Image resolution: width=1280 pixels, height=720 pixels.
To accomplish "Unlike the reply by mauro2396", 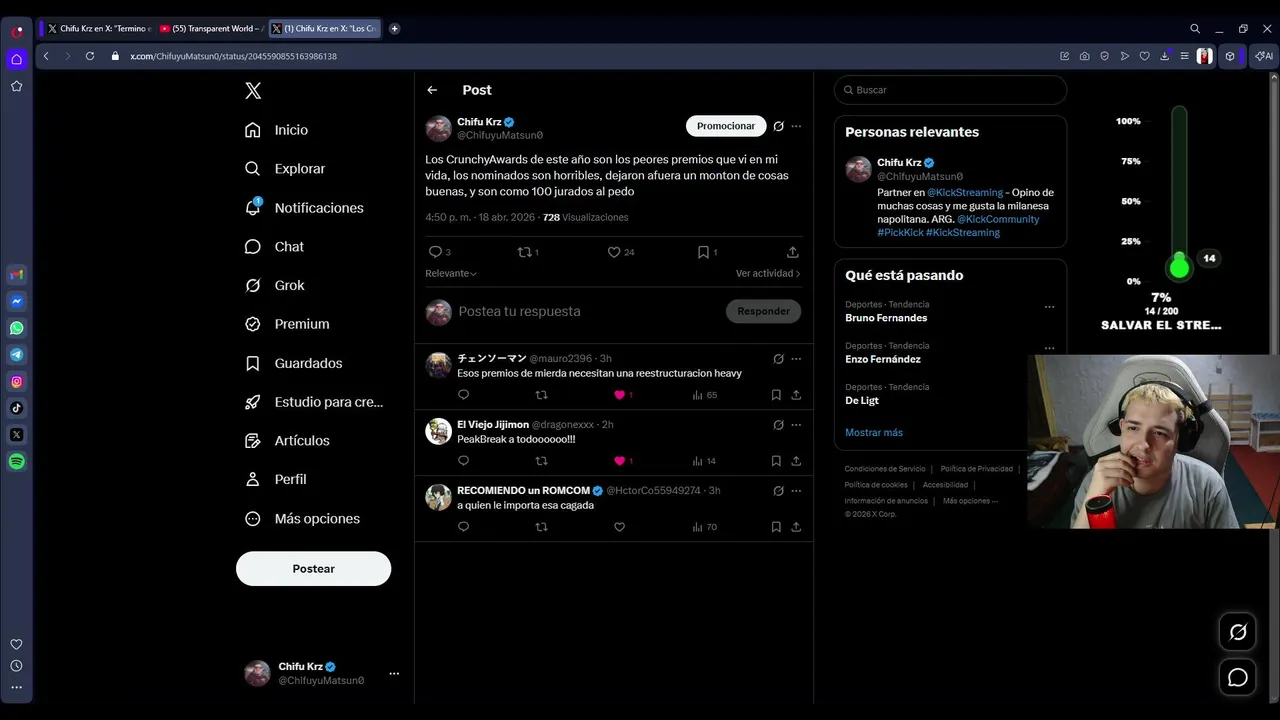I will (x=619, y=395).
